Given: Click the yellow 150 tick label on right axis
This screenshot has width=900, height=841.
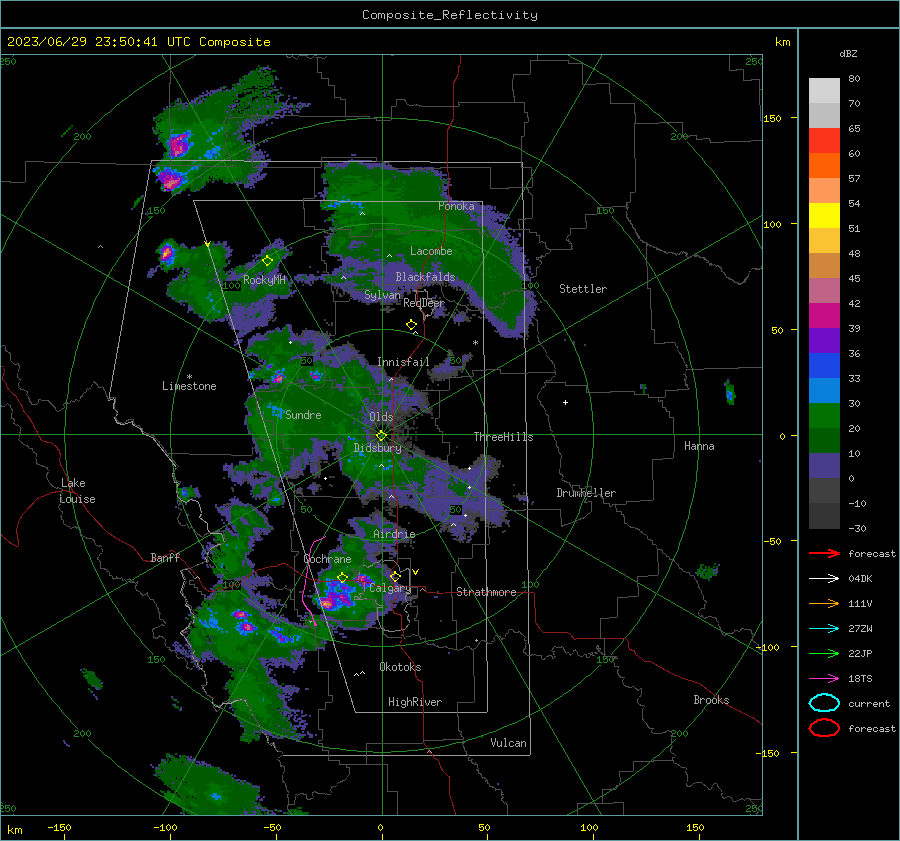Looking at the screenshot, I should point(772,118).
